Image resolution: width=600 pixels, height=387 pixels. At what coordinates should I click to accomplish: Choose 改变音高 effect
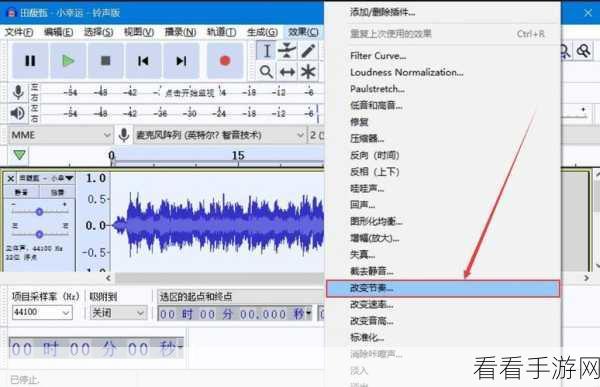[x=442, y=321]
